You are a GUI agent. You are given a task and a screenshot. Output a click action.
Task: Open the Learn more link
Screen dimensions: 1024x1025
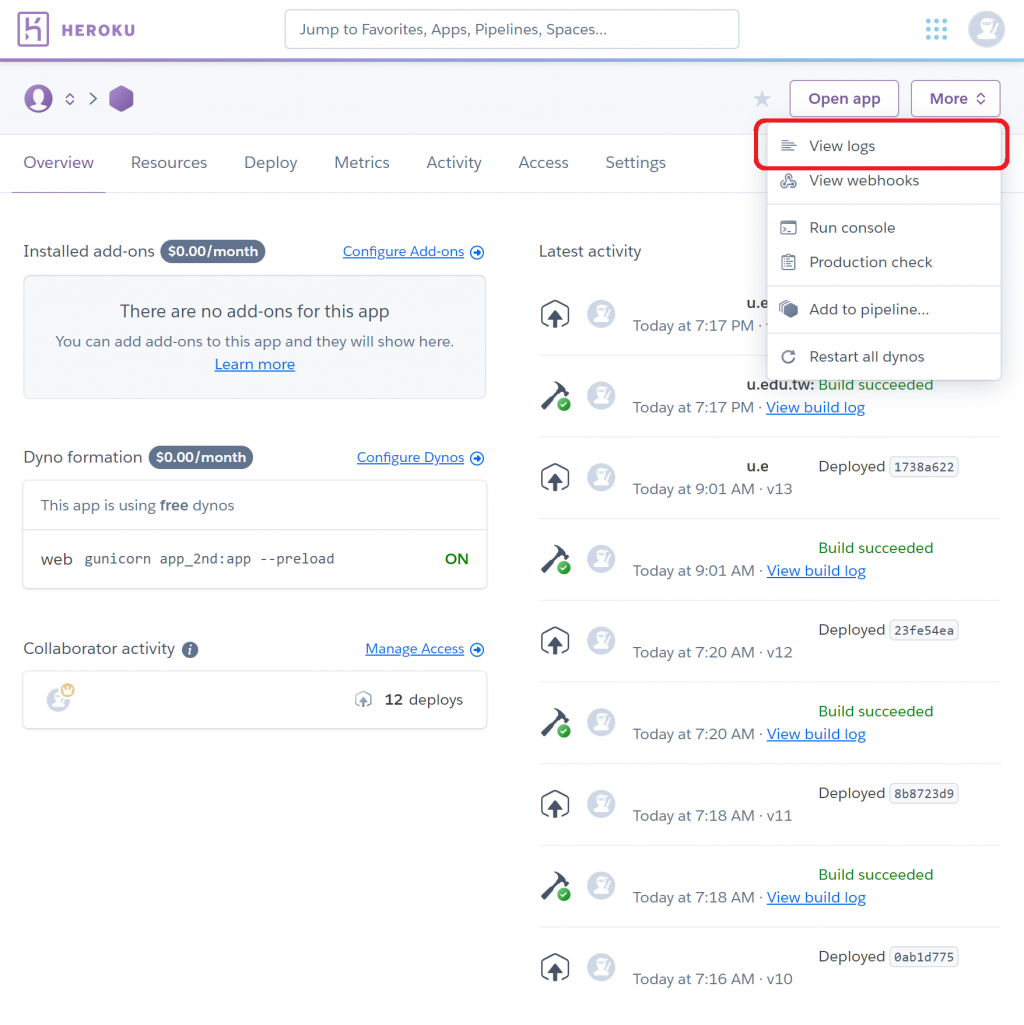click(254, 364)
